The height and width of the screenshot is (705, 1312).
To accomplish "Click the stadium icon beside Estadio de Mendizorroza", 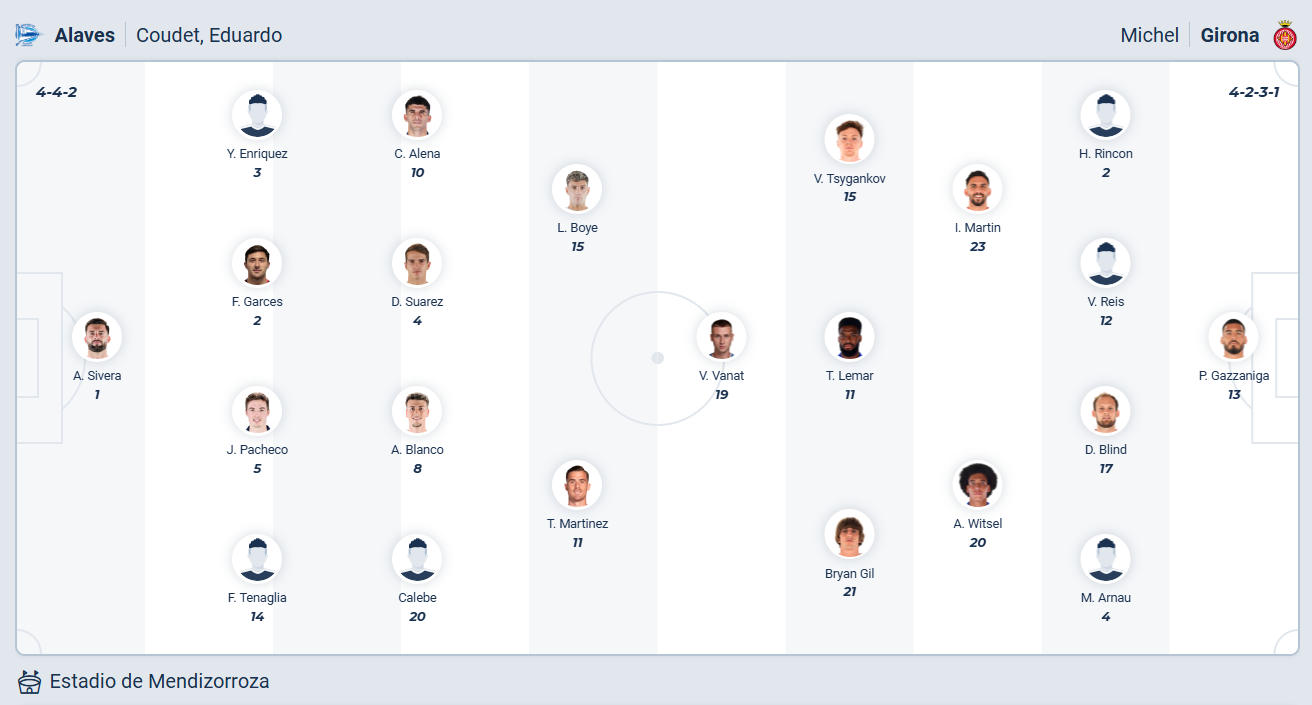I will [30, 682].
